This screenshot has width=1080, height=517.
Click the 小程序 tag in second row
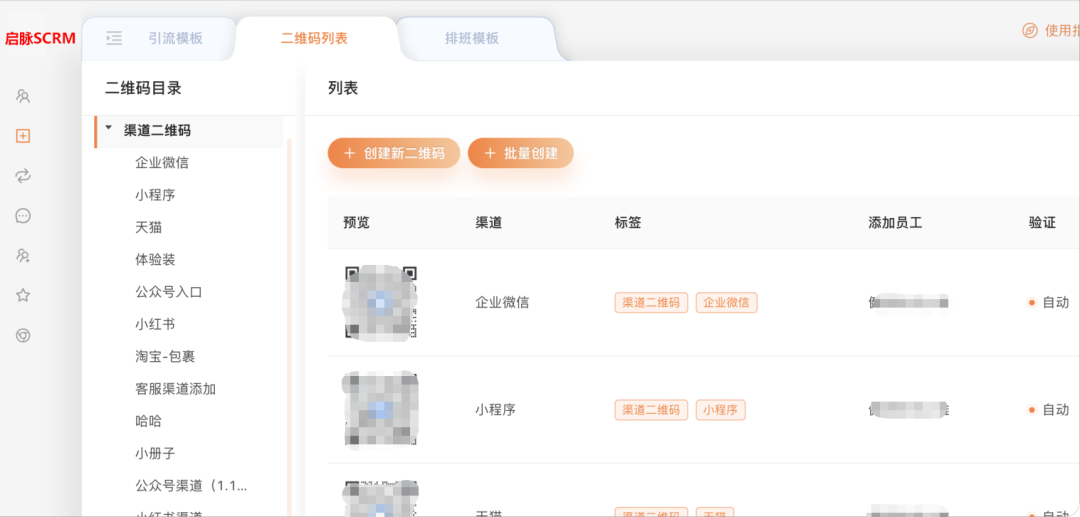720,410
